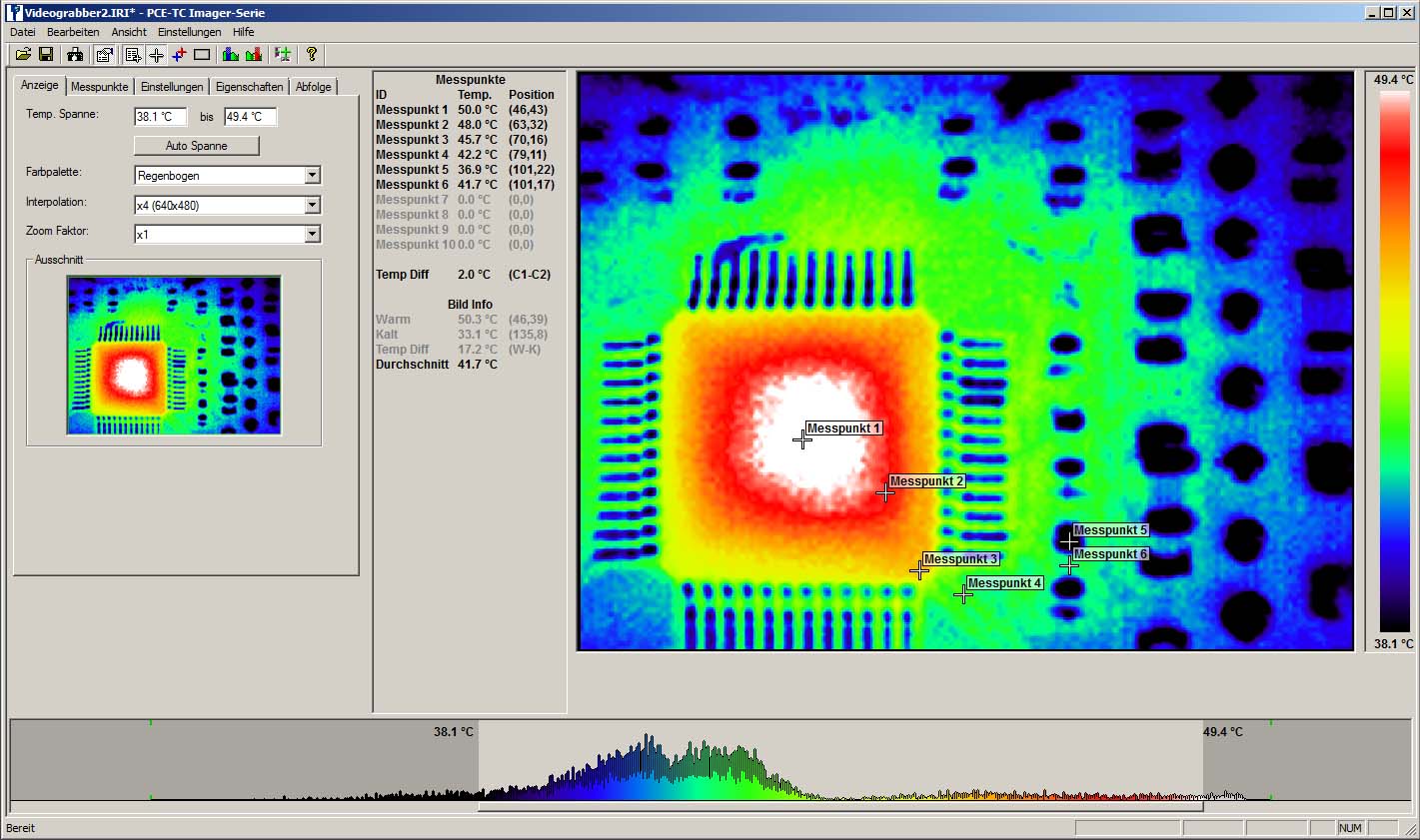Open help with the question mark icon

coord(312,54)
